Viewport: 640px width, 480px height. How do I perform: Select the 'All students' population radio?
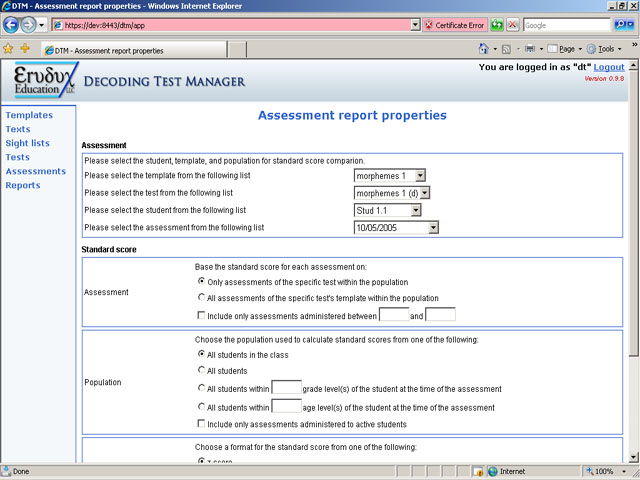click(x=201, y=370)
